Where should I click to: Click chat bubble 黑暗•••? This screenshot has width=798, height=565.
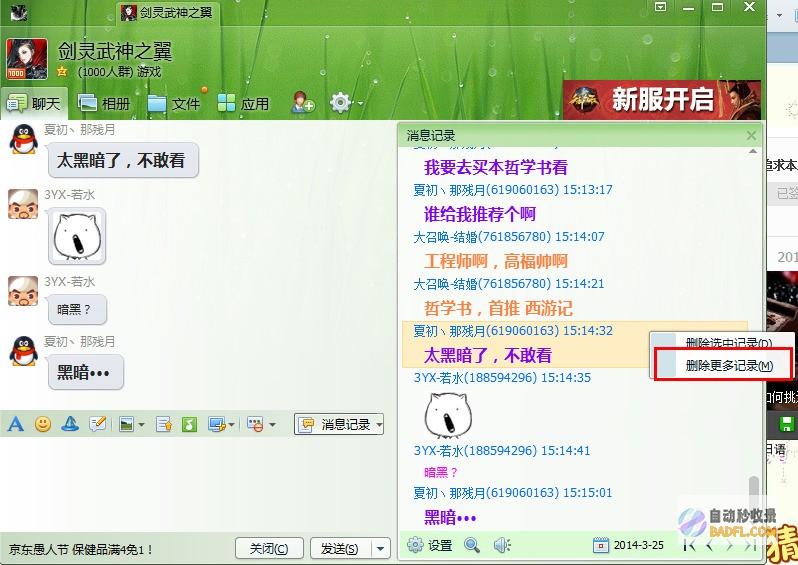coord(85,373)
